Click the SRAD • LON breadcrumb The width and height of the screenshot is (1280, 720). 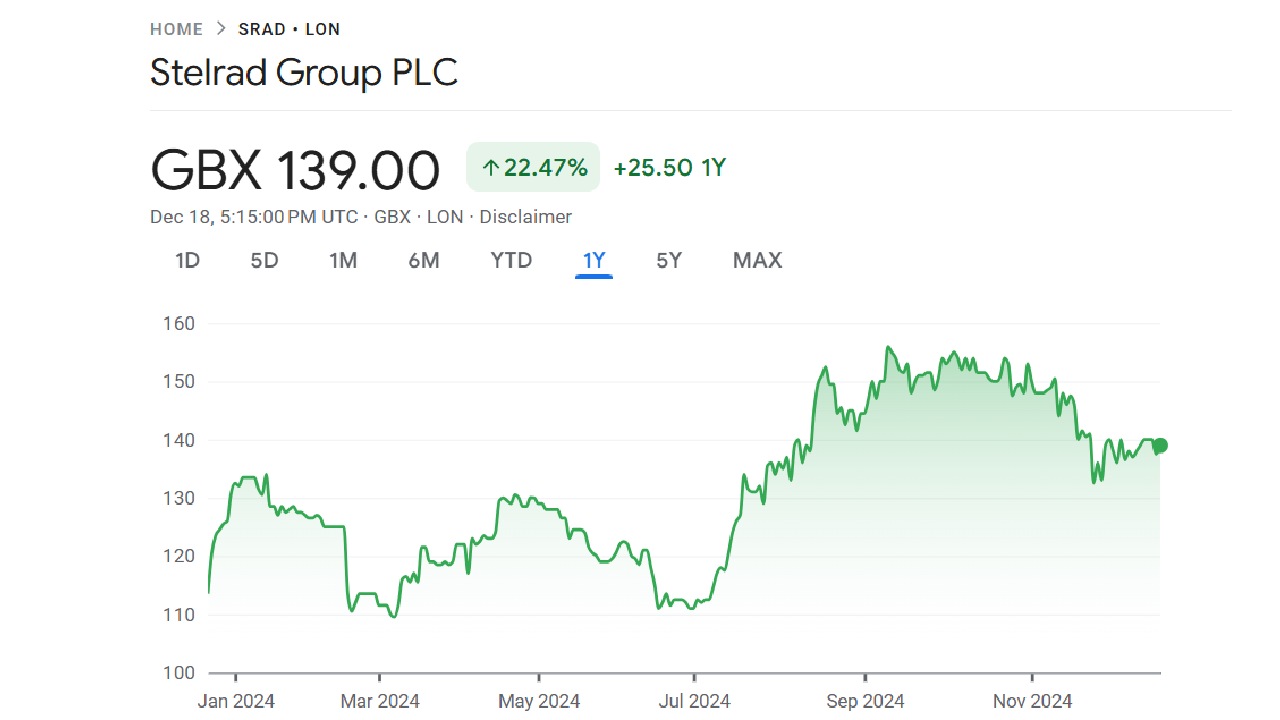289,29
